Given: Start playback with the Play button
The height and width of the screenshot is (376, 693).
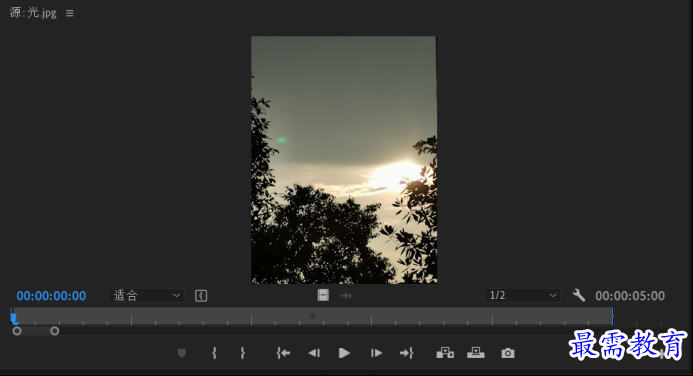Looking at the screenshot, I should (x=344, y=353).
